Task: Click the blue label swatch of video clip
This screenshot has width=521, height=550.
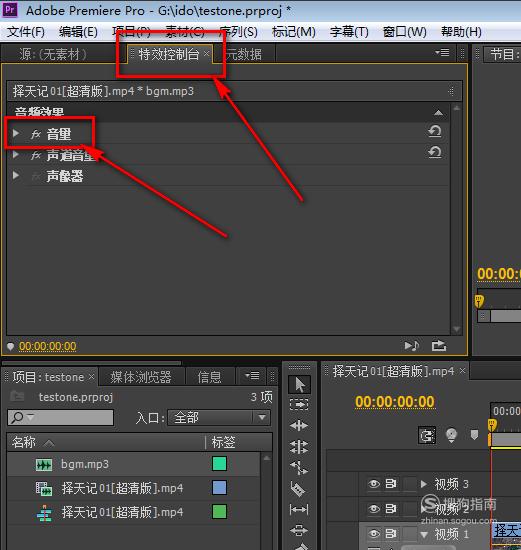Action: tap(219, 488)
